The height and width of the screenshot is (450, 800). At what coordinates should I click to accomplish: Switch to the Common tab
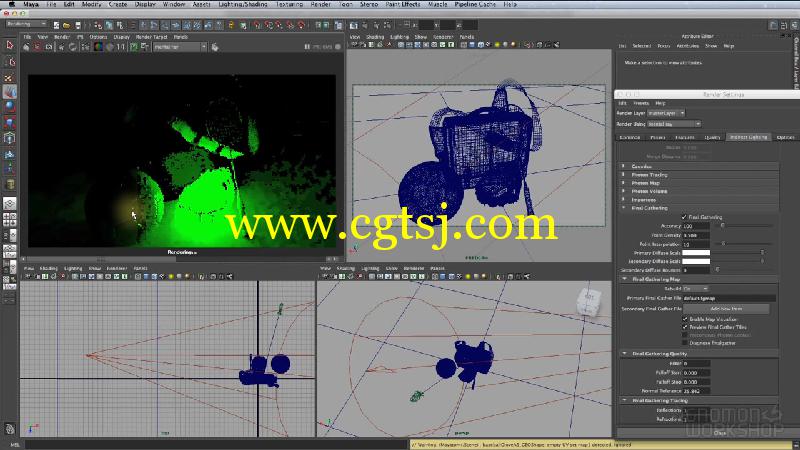tap(630, 137)
